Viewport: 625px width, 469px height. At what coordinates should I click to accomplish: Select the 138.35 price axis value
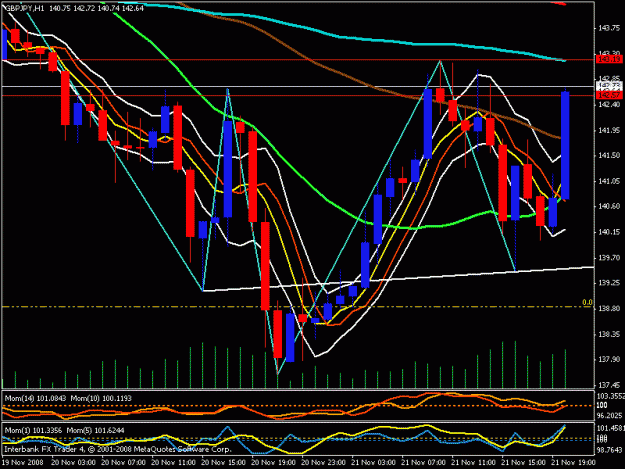tap(609, 334)
